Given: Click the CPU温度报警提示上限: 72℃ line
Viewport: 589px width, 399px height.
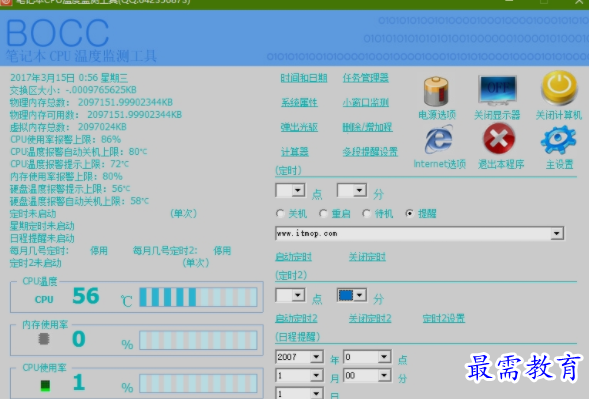Looking at the screenshot, I should click(x=69, y=164).
